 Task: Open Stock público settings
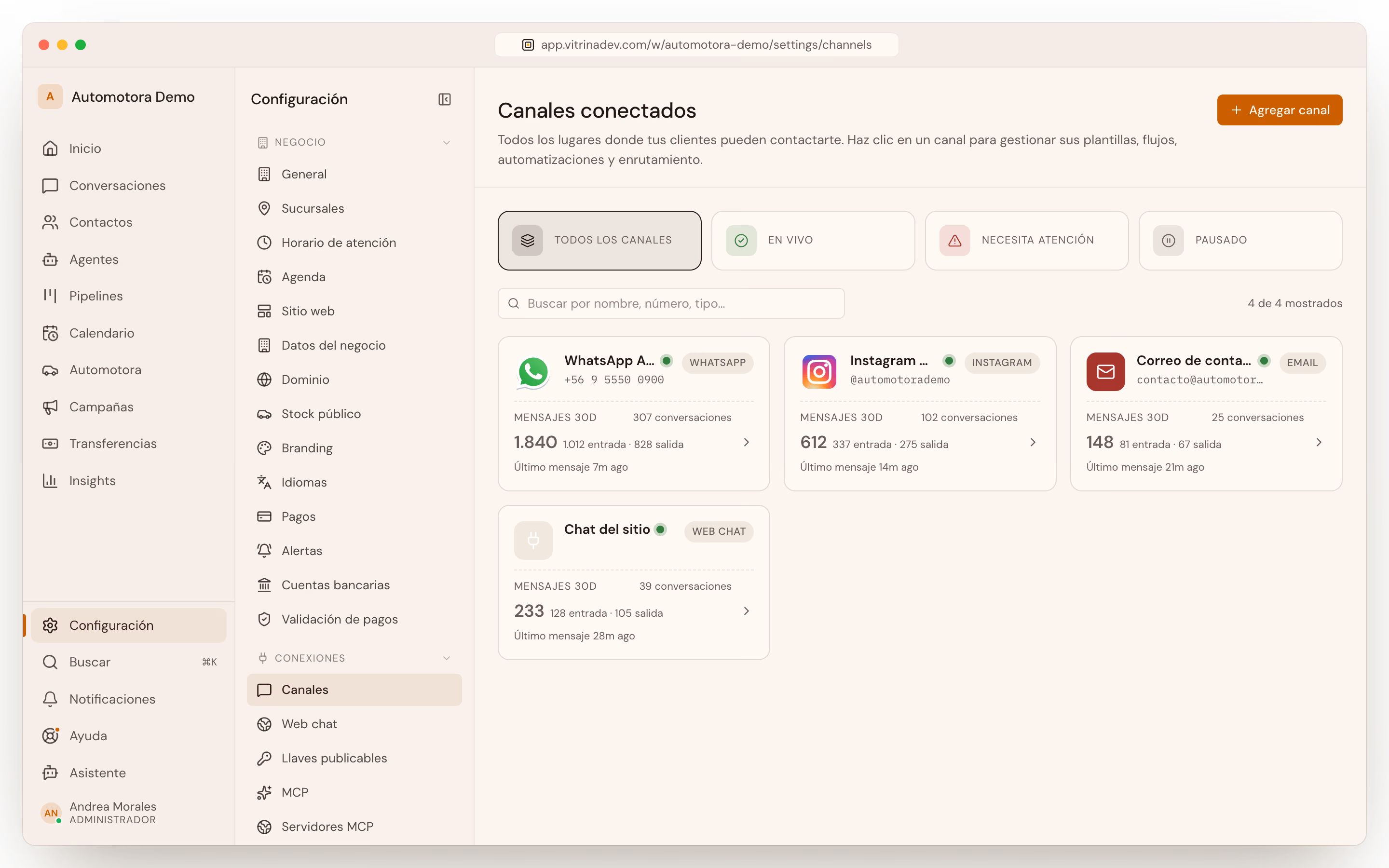tap(354, 414)
